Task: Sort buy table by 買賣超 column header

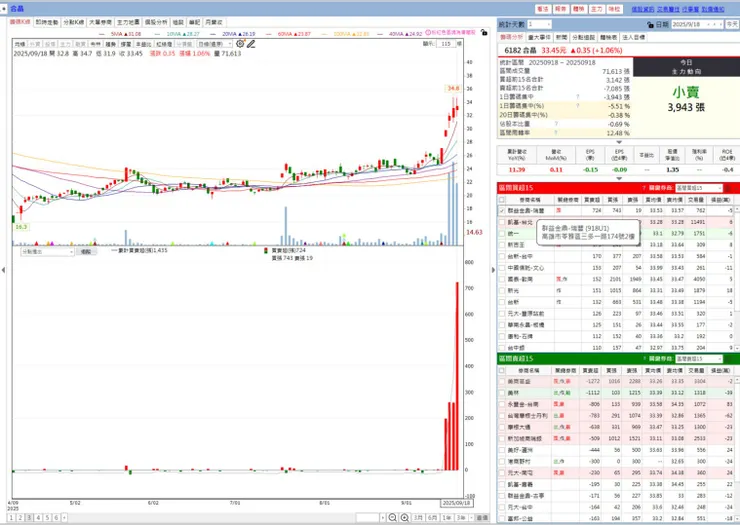Action: (x=591, y=200)
